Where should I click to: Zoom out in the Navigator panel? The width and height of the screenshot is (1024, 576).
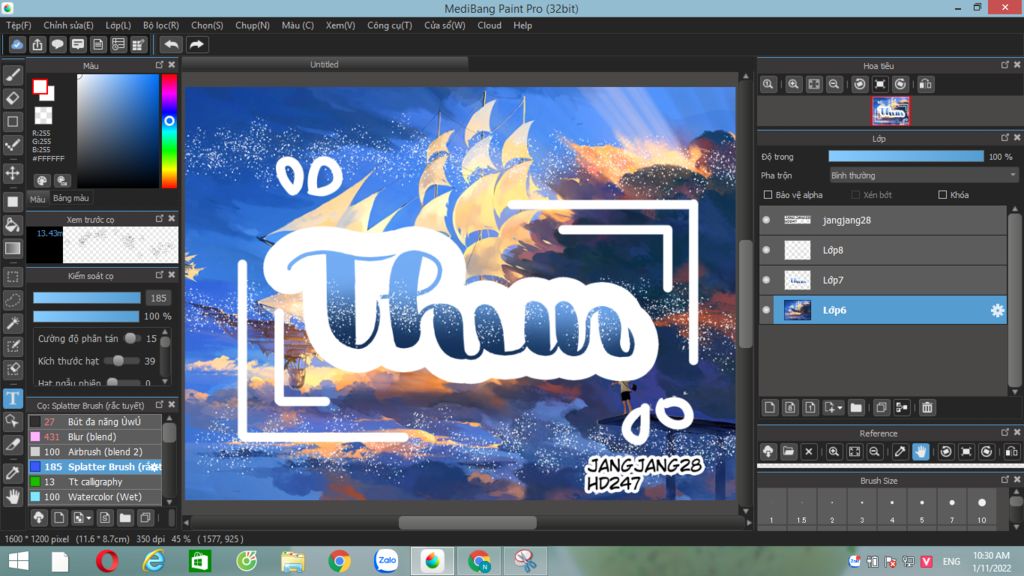pyautogui.click(x=834, y=84)
